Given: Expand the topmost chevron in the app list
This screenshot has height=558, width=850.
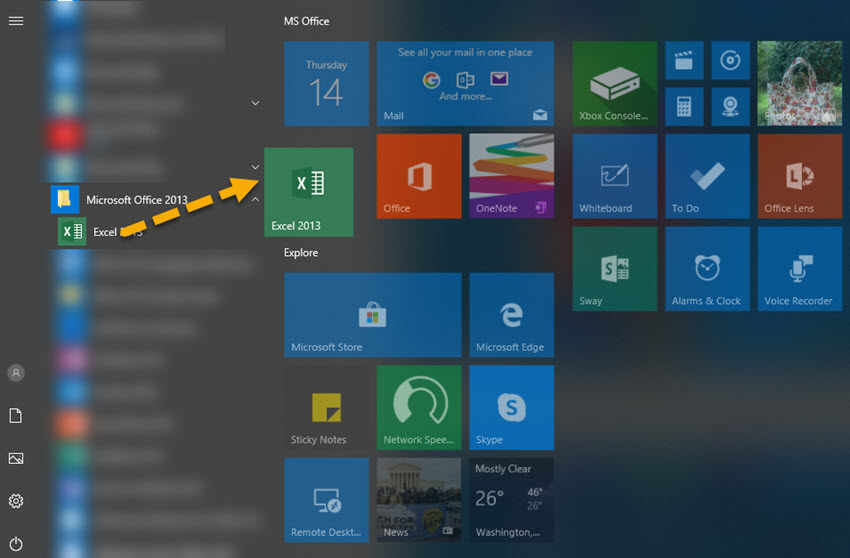Looking at the screenshot, I should [255, 103].
